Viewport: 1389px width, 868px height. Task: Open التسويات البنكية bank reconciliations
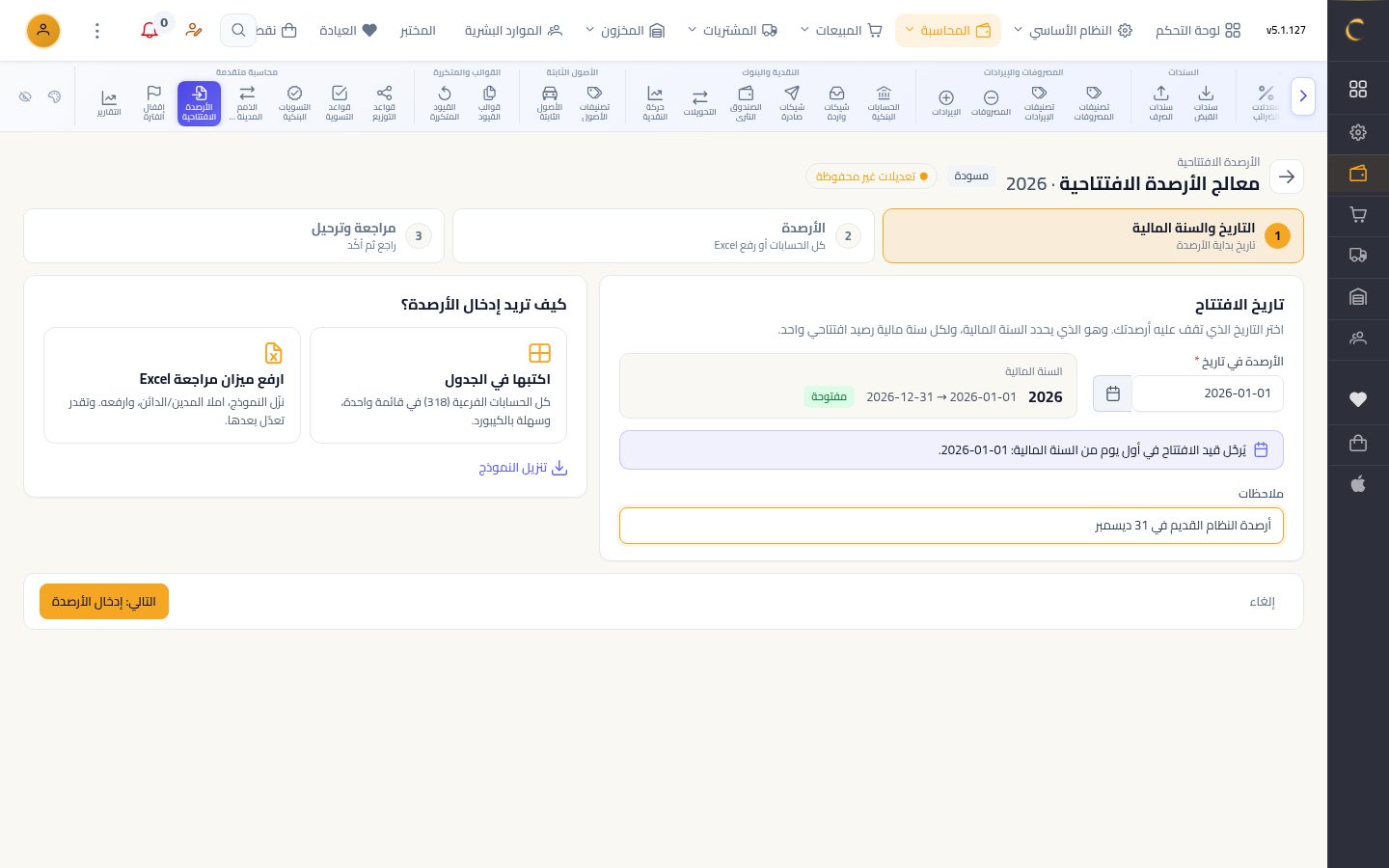coord(294,103)
